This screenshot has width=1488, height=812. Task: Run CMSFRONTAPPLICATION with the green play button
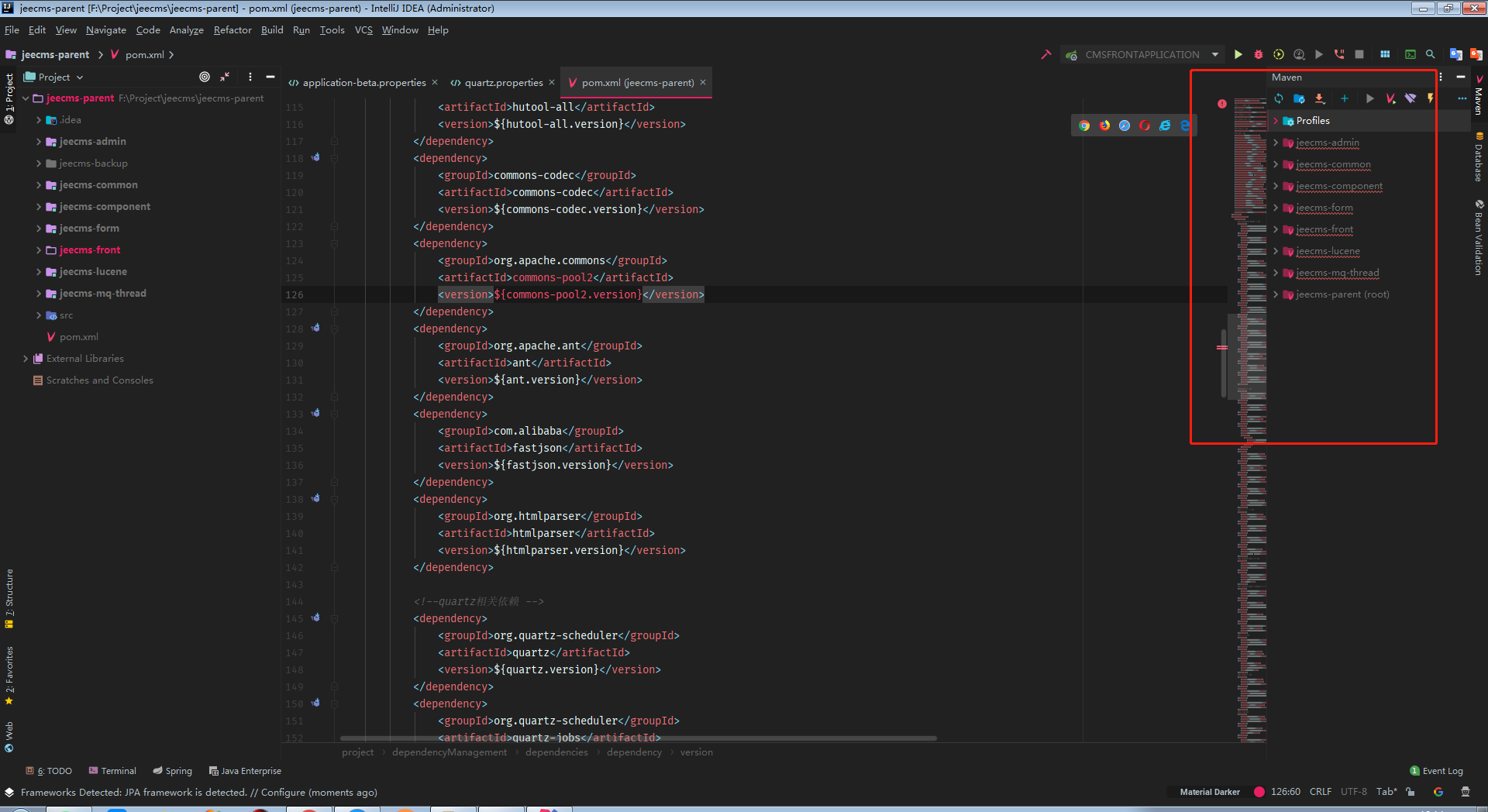(1238, 54)
